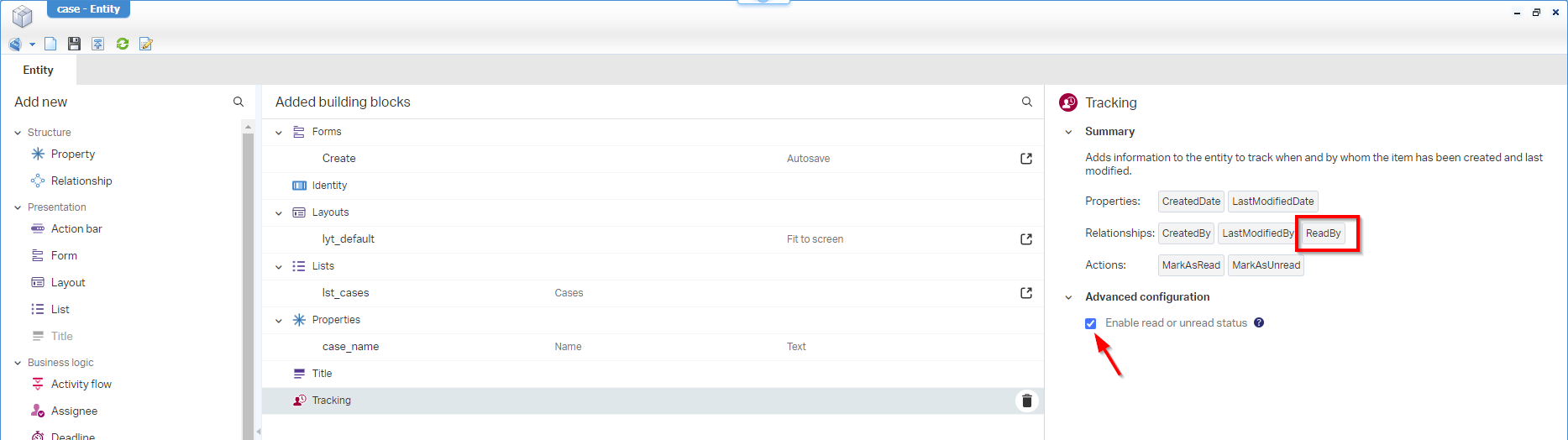
Task: Click the MarkAsUnread action tag
Action: coord(1266,265)
